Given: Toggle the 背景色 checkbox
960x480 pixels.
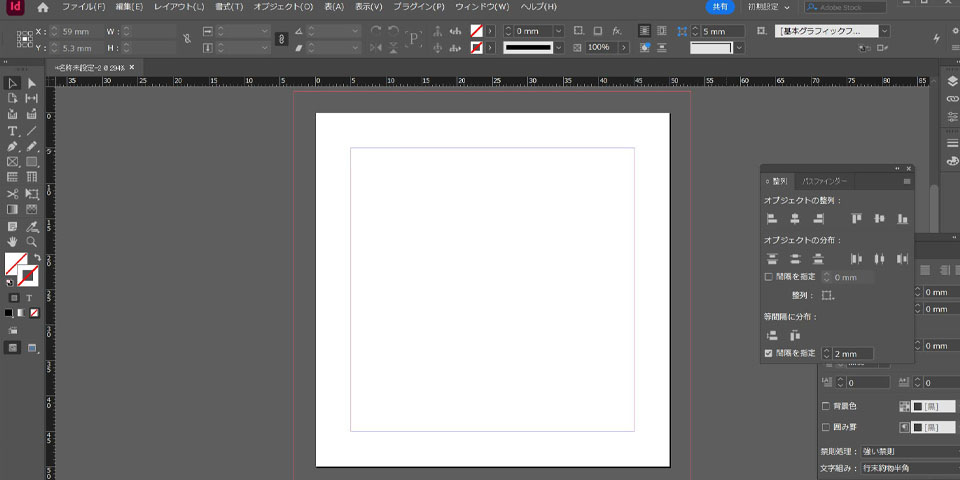Looking at the screenshot, I should click(825, 406).
